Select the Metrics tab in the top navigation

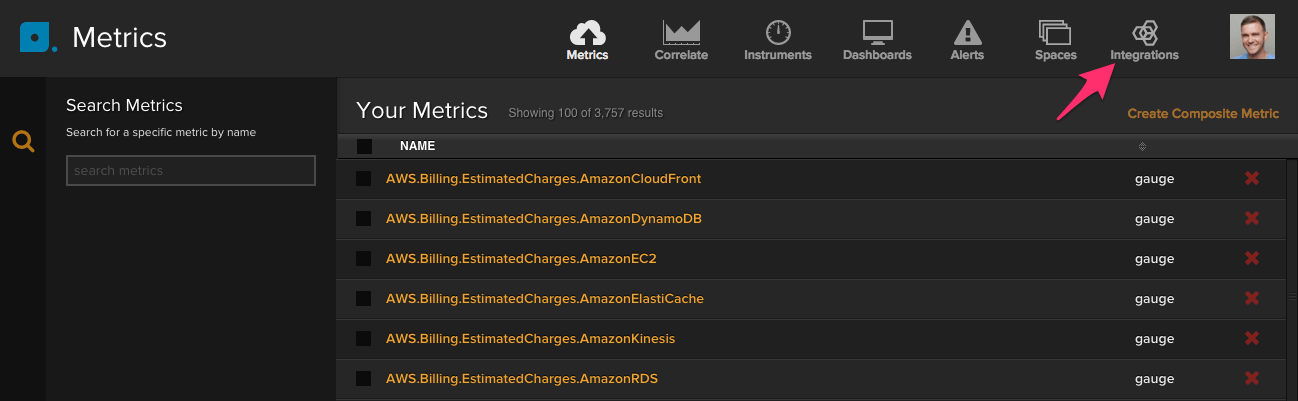[x=587, y=40]
